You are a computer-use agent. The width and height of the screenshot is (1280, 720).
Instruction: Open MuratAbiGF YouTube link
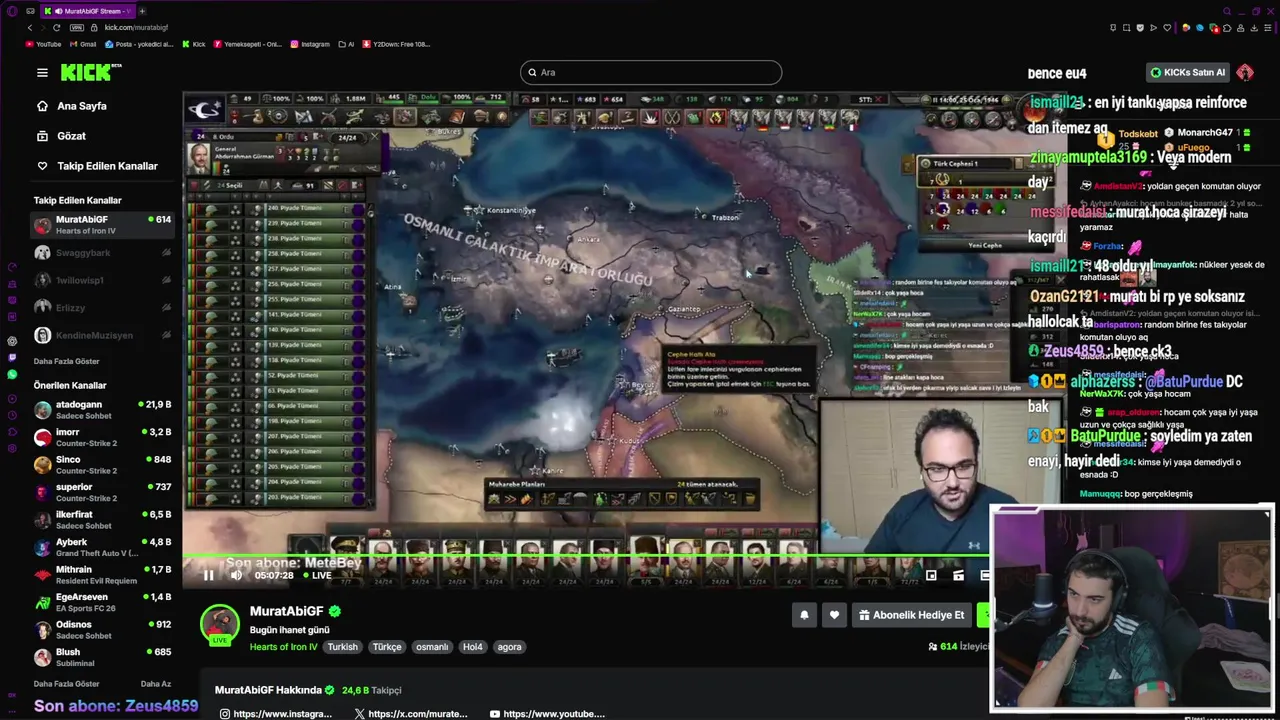pyautogui.click(x=547, y=714)
